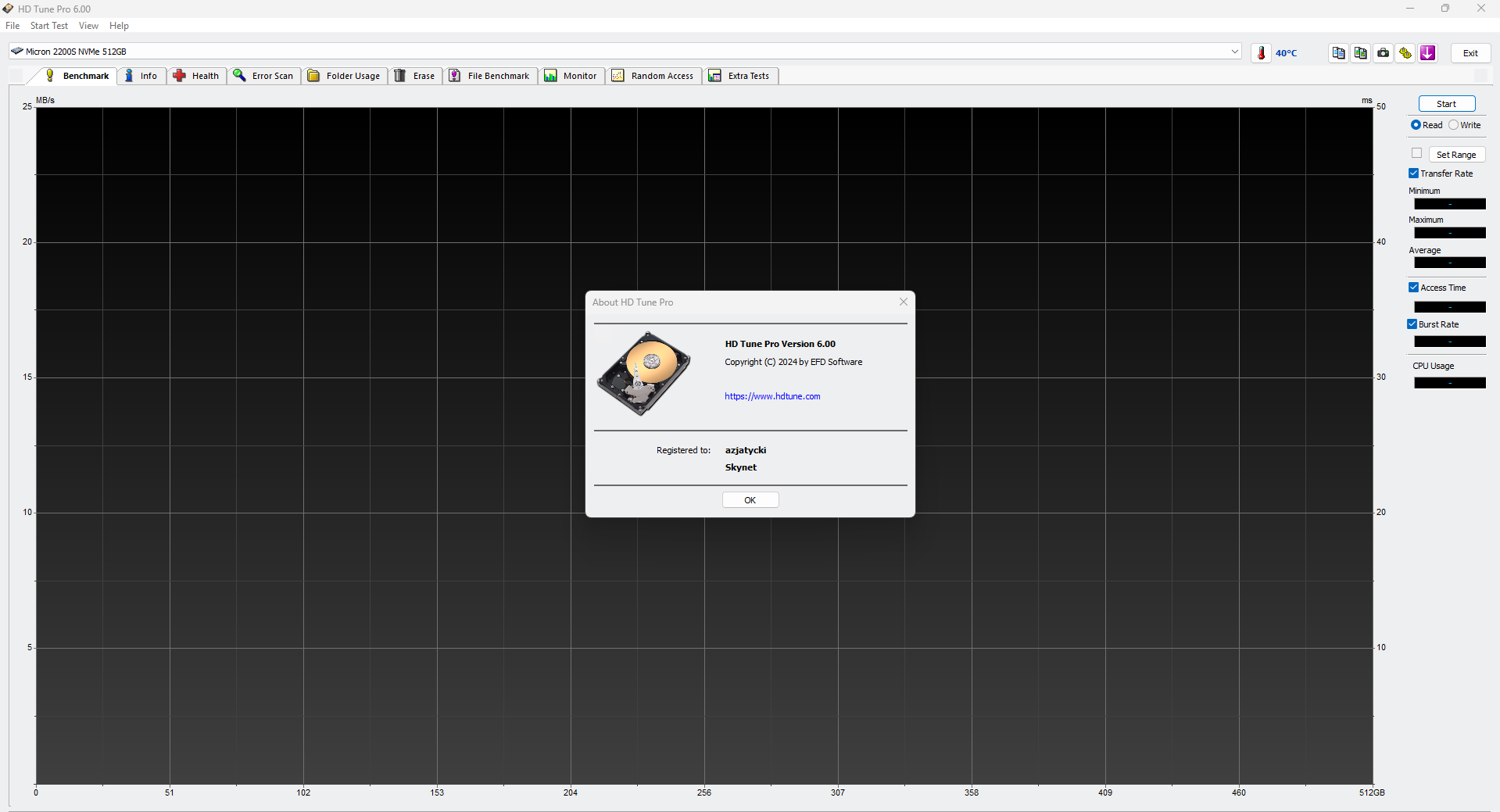Open the View menu
Image resolution: width=1500 pixels, height=812 pixels.
click(88, 26)
